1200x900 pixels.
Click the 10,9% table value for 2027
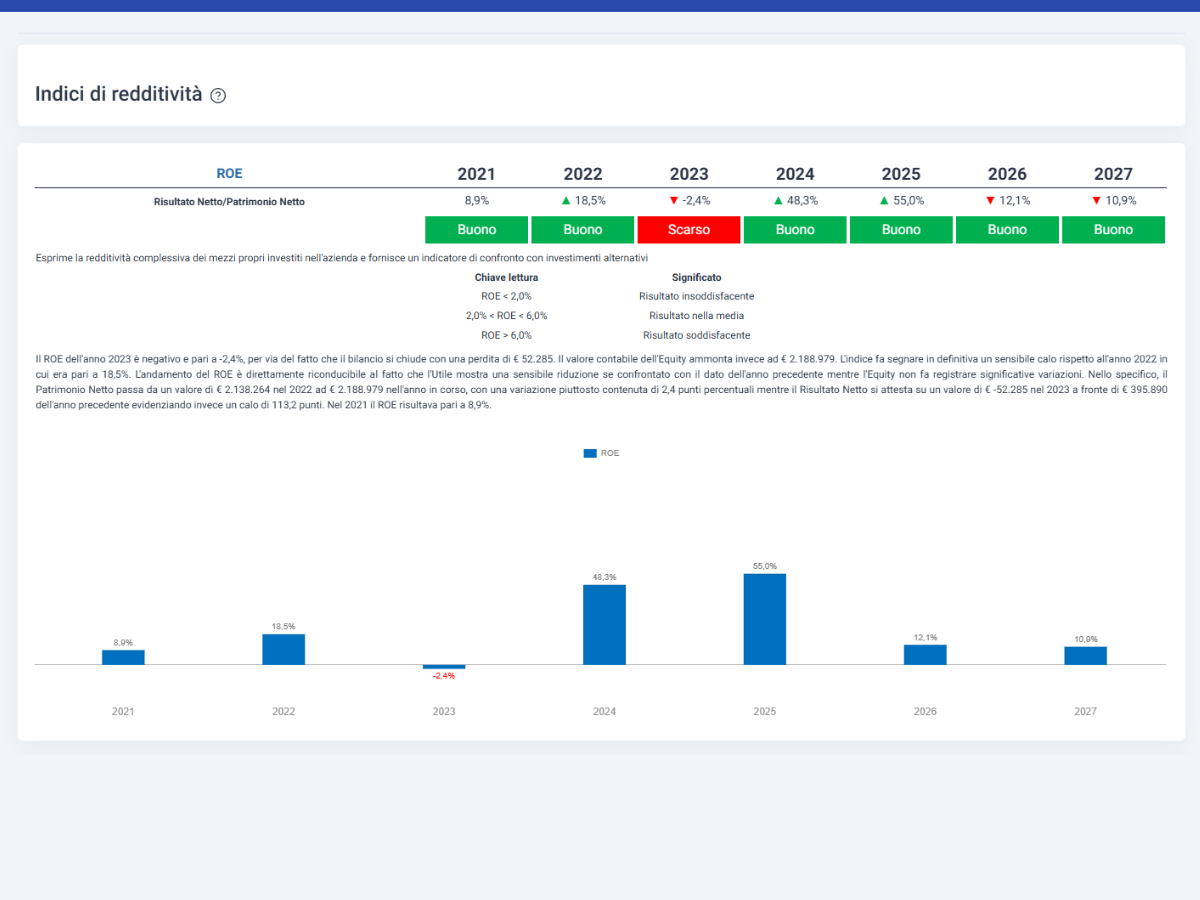pyautogui.click(x=1121, y=200)
